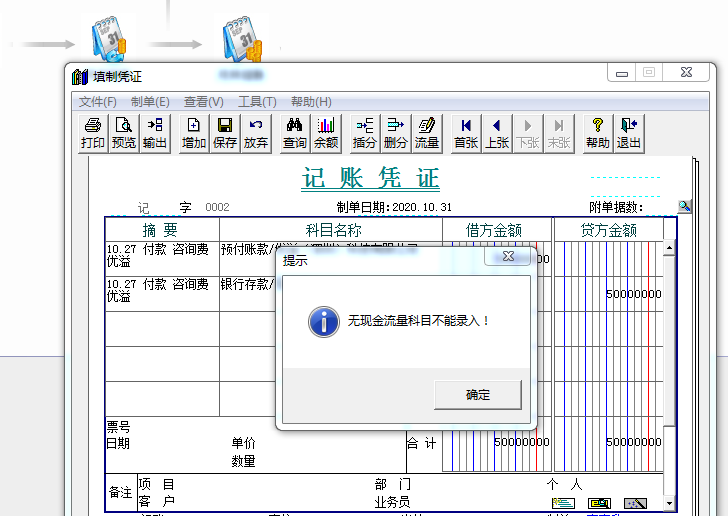Click the second calendar coins icon
This screenshot has width=728, height=516.
pyautogui.click(x=242, y=39)
